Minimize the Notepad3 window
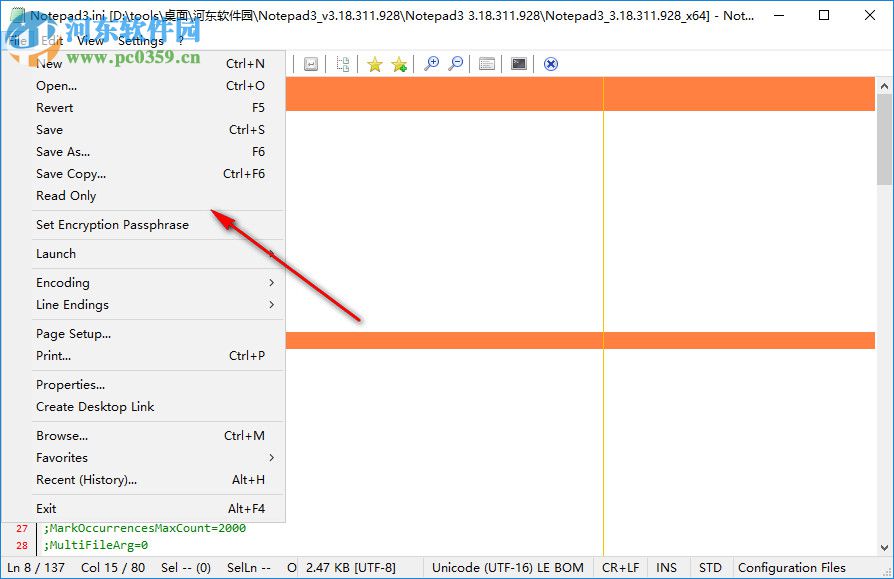894x579 pixels. click(x=779, y=15)
